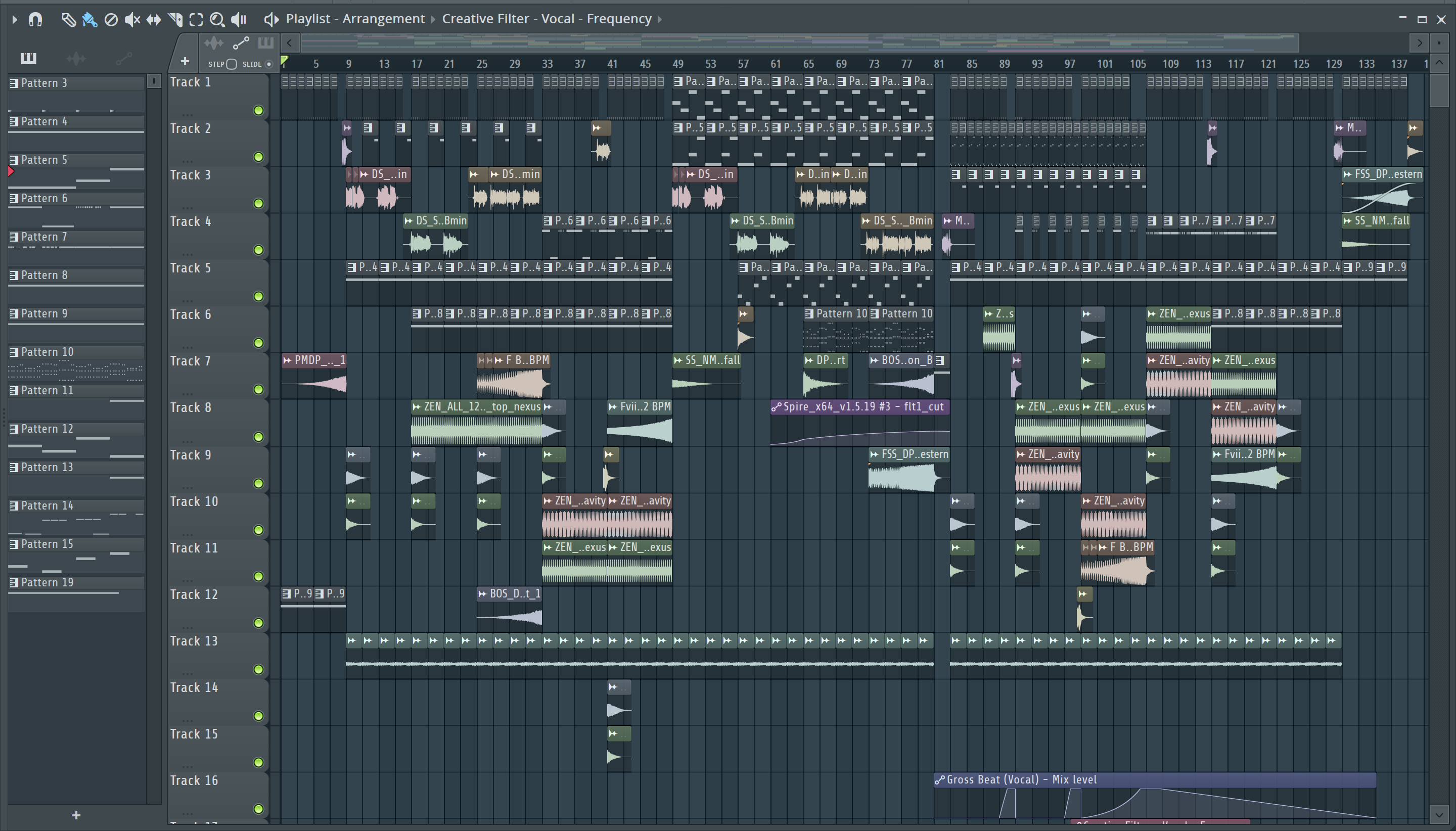Open clip menu of BOS_D..t_1 clip
1456x831 pixels.
(x=482, y=593)
